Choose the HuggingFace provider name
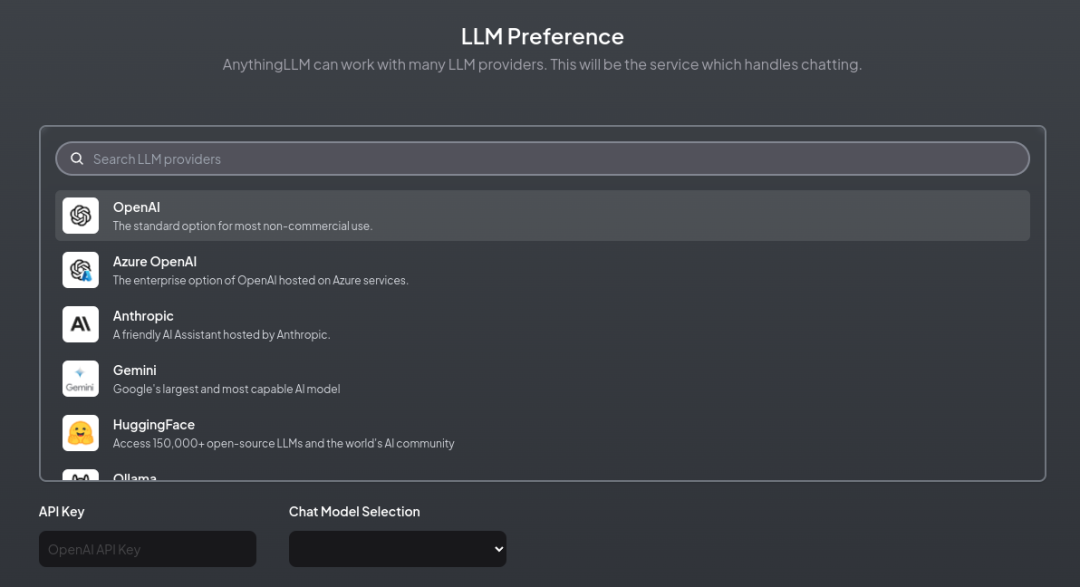The image size is (1080, 587). pyautogui.click(x=154, y=425)
